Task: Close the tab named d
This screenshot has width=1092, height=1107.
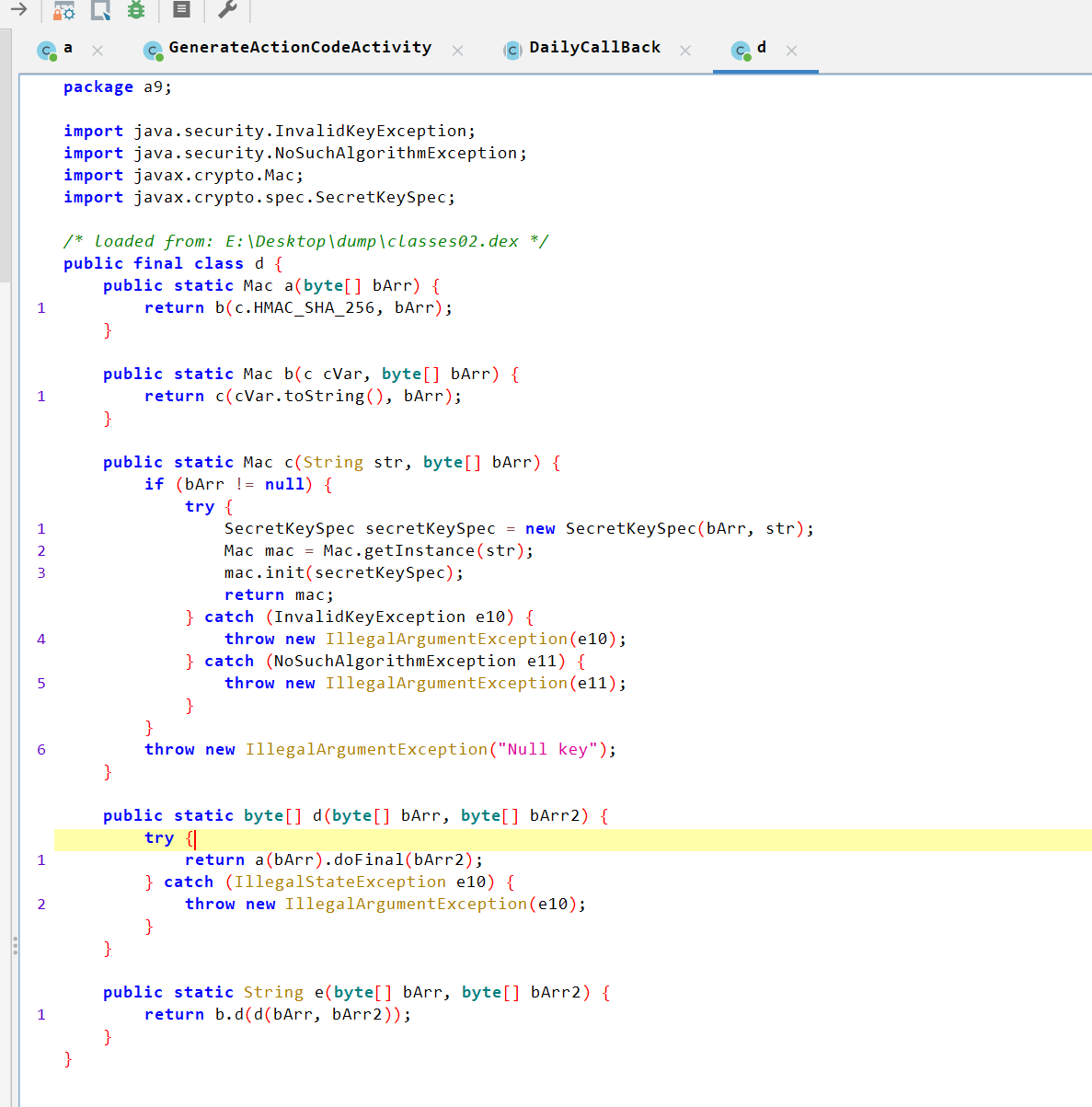Action: (791, 51)
